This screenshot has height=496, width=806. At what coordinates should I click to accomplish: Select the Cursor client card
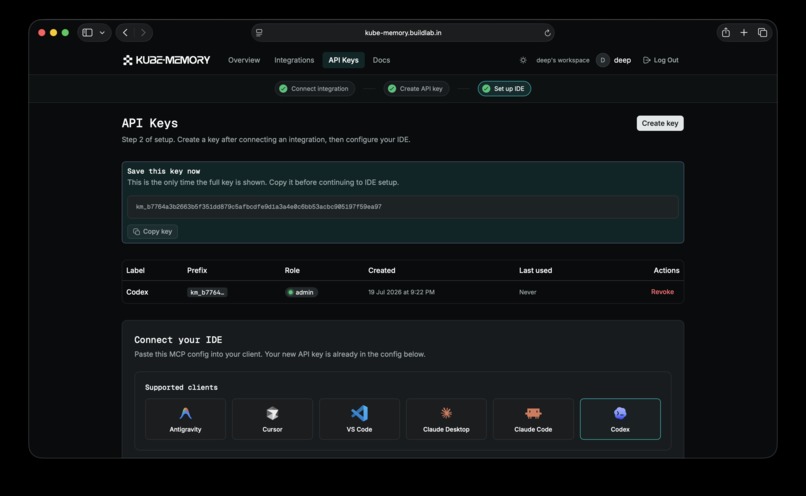point(272,419)
